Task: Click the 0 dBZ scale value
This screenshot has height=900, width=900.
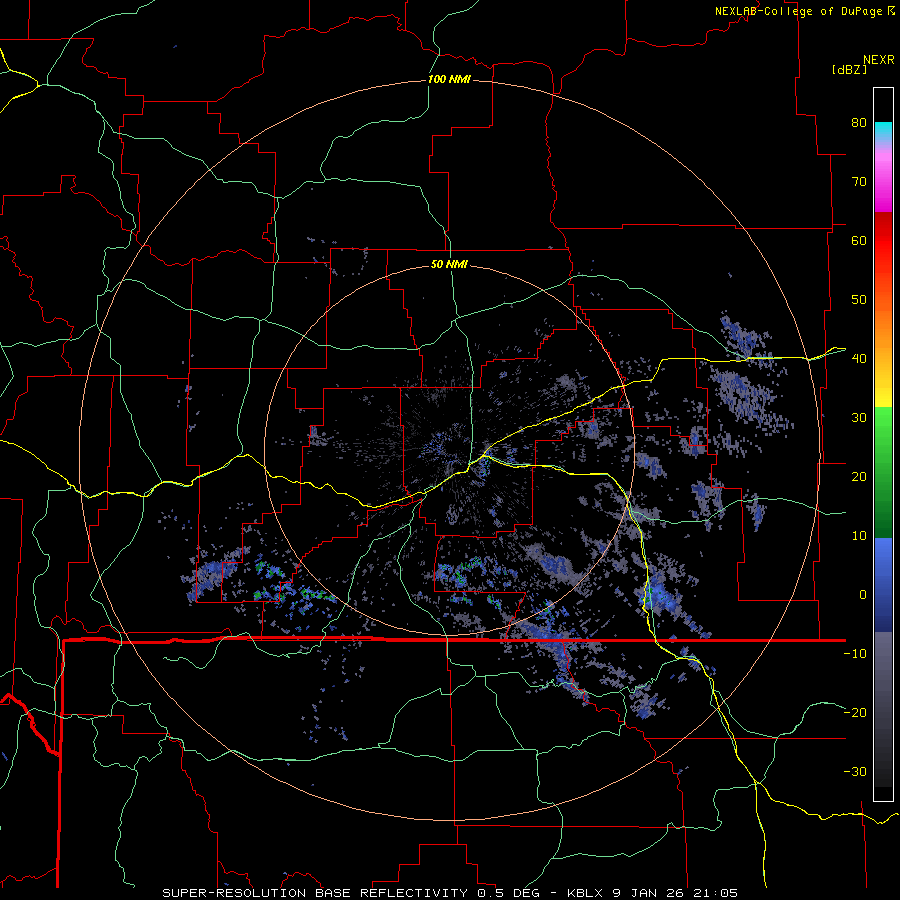Action: tap(863, 595)
